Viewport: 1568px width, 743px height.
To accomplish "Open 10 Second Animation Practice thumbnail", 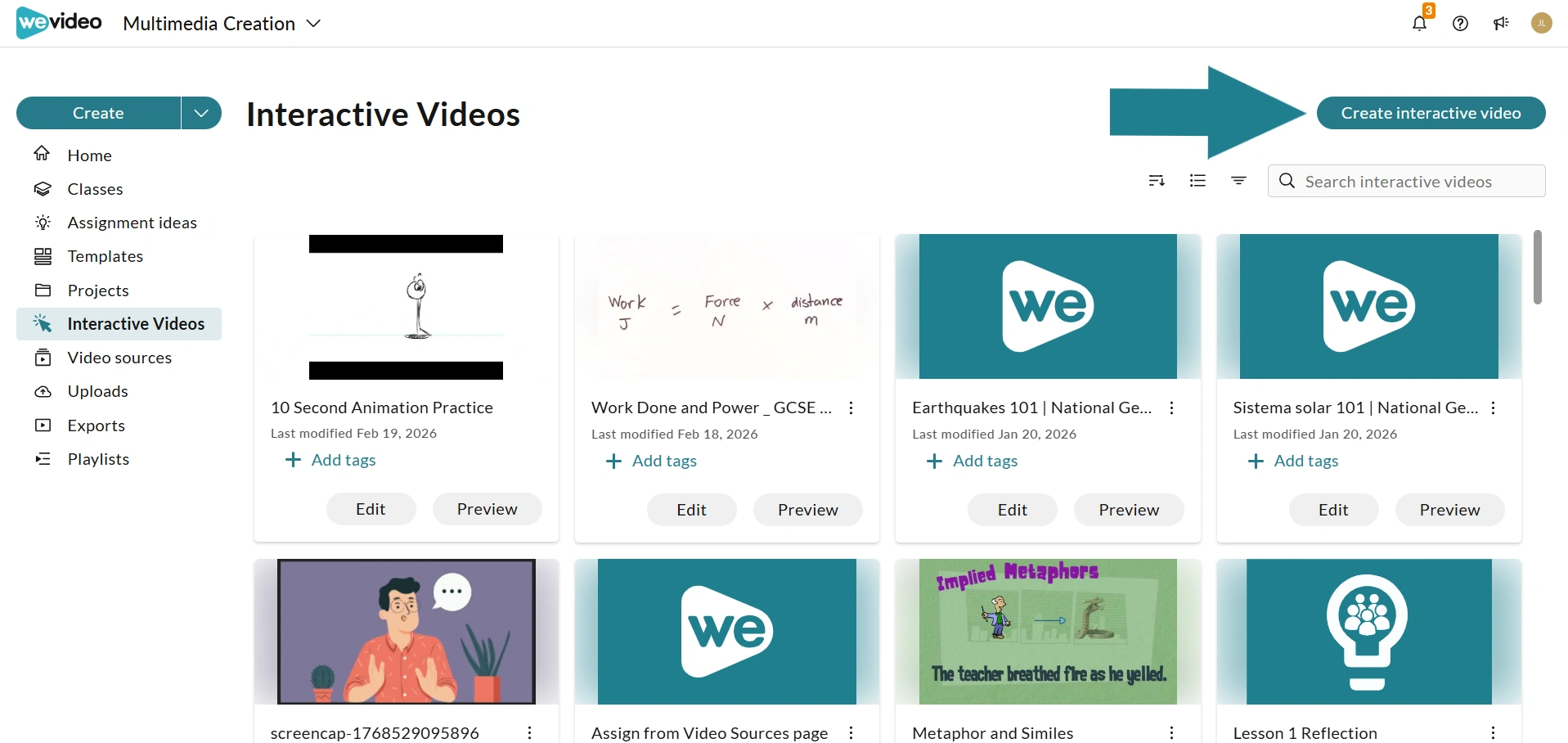I will pyautogui.click(x=406, y=307).
